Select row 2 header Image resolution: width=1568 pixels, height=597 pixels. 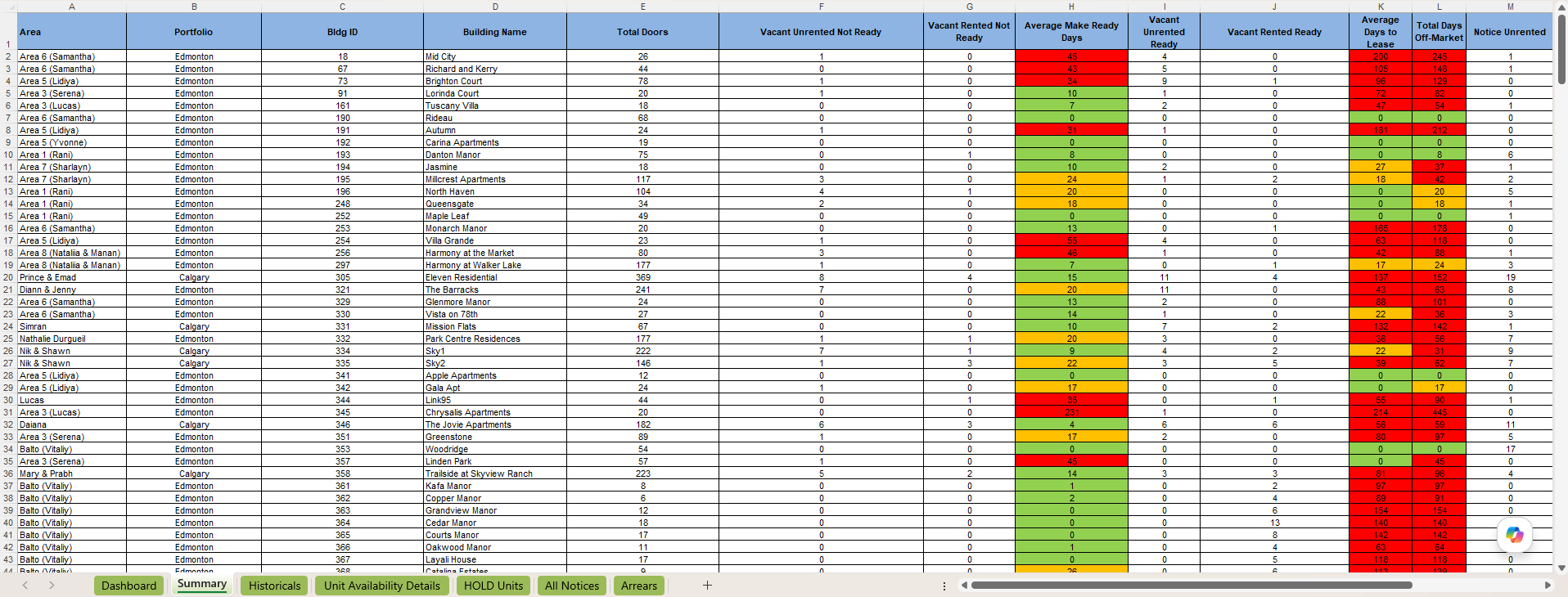pyautogui.click(x=8, y=56)
